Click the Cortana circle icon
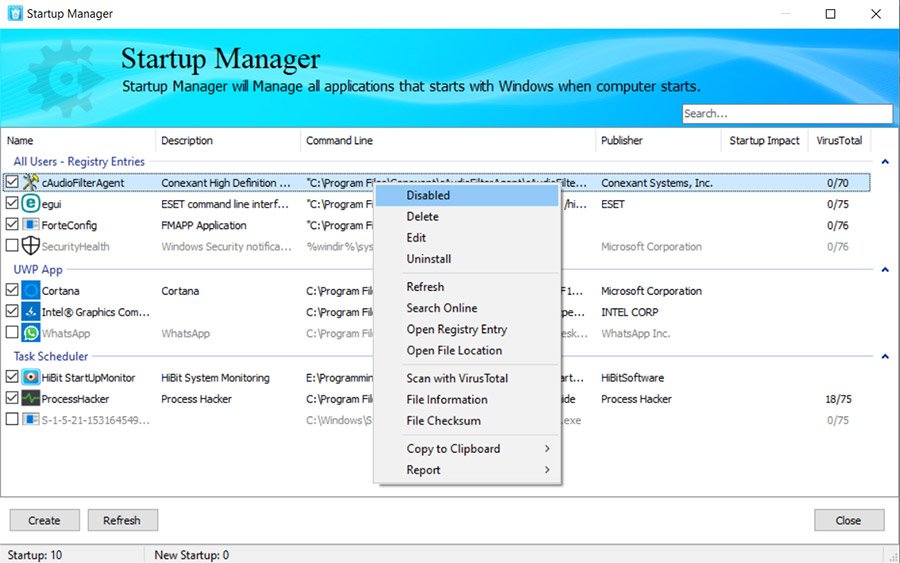900x563 pixels. coord(30,290)
